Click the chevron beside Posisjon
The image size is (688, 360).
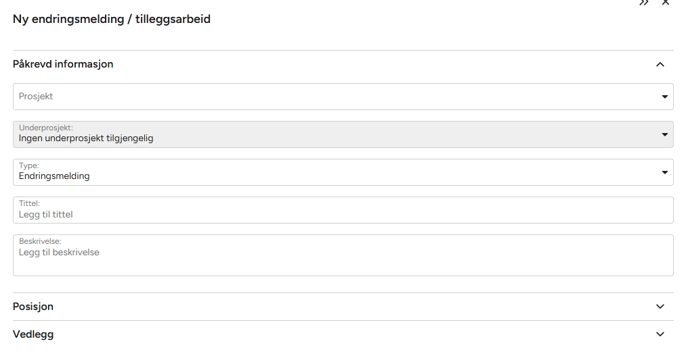point(660,306)
